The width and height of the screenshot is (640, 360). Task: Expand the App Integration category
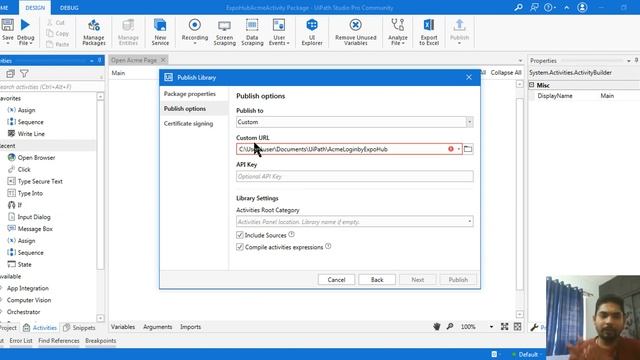click(1, 288)
